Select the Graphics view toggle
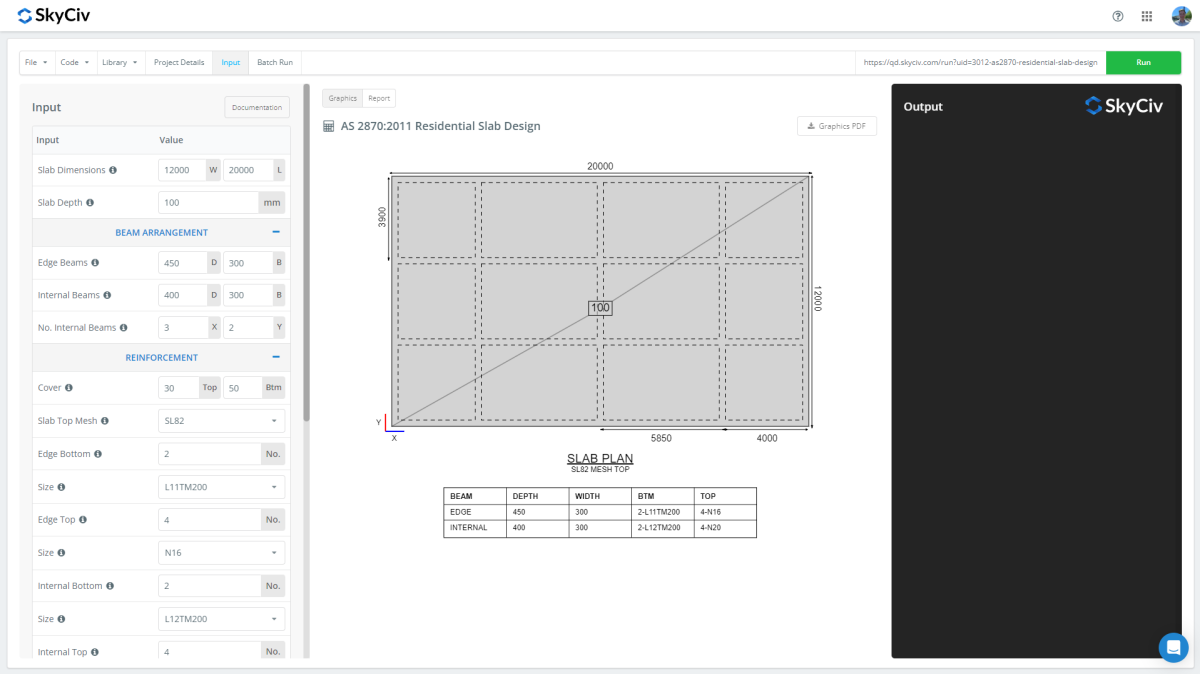 (342, 98)
